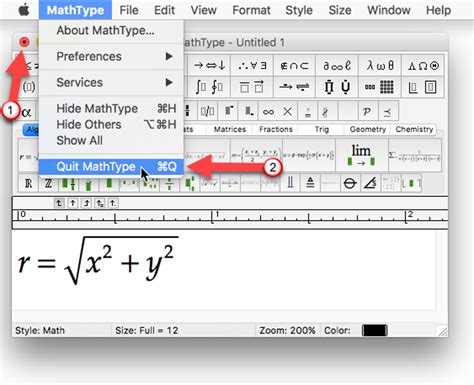Switch to the Fractions tab
The image size is (474, 385).
tap(276, 129)
